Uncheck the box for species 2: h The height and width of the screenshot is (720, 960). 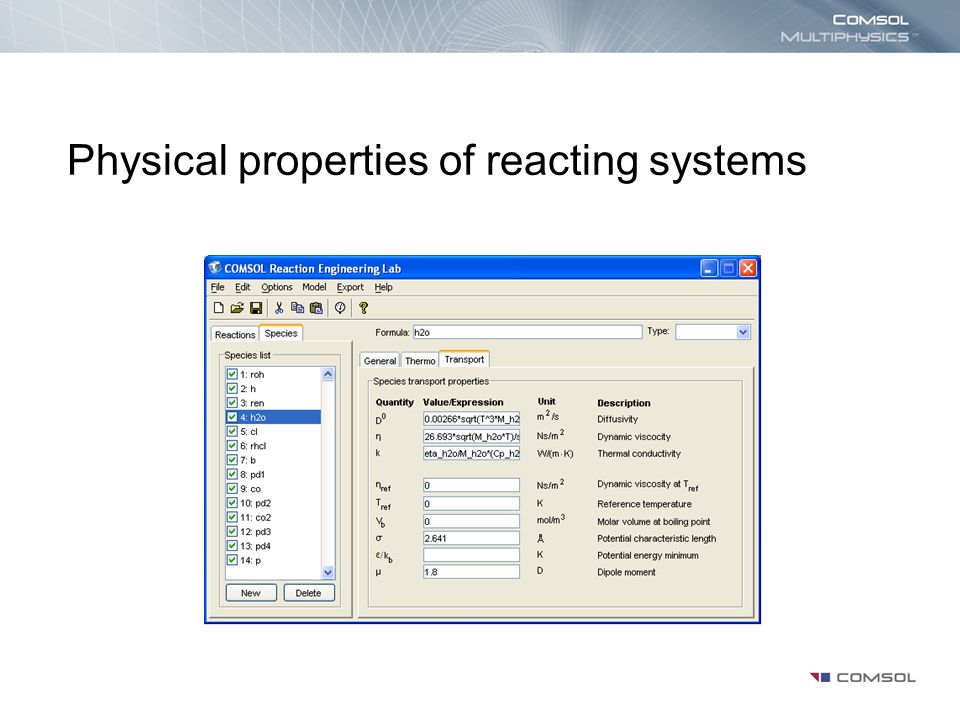click(232, 388)
